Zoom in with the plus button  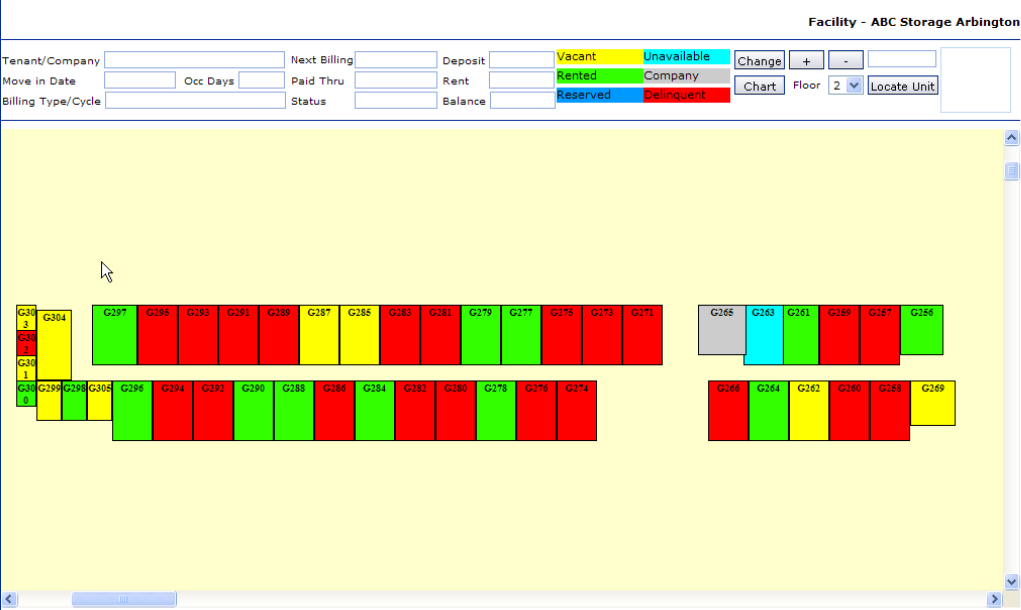pyautogui.click(x=806, y=61)
